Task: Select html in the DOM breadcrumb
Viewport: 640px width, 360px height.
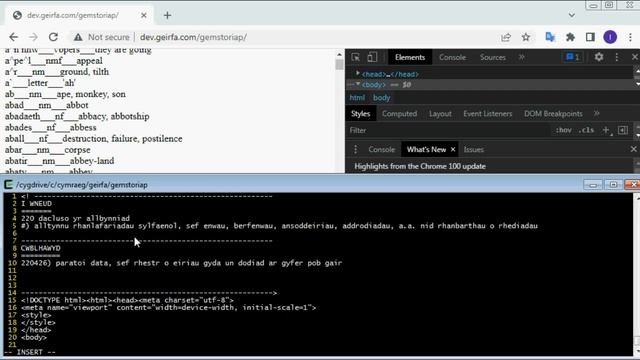Action: [357, 98]
